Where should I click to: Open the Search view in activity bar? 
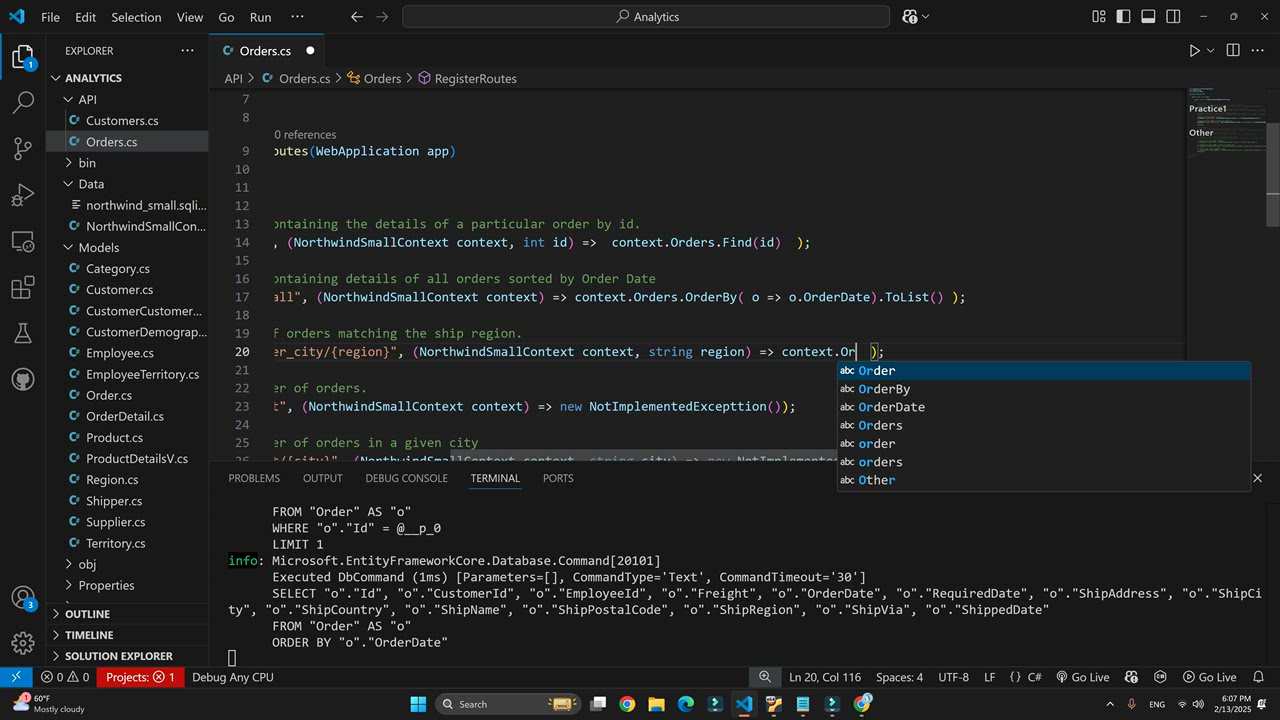[x=23, y=102]
